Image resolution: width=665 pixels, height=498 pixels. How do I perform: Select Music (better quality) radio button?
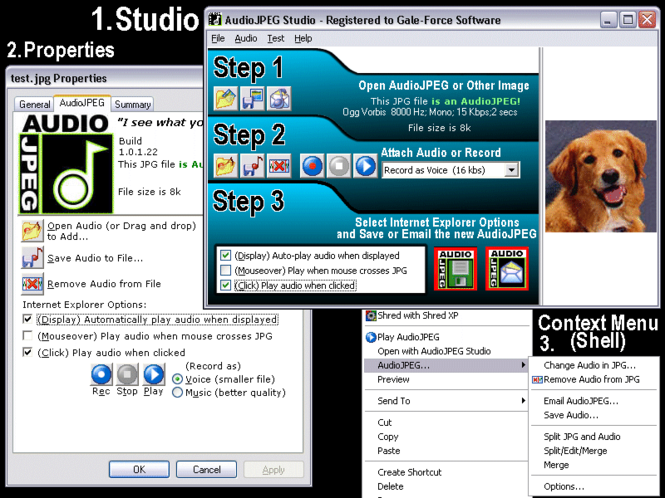pyautogui.click(x=178, y=393)
